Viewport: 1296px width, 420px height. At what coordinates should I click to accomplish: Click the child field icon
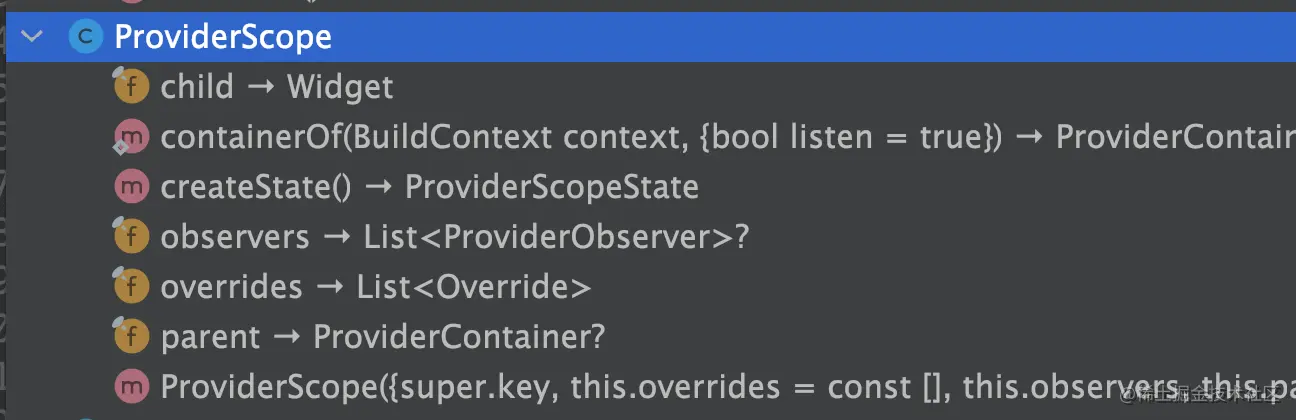(132, 87)
